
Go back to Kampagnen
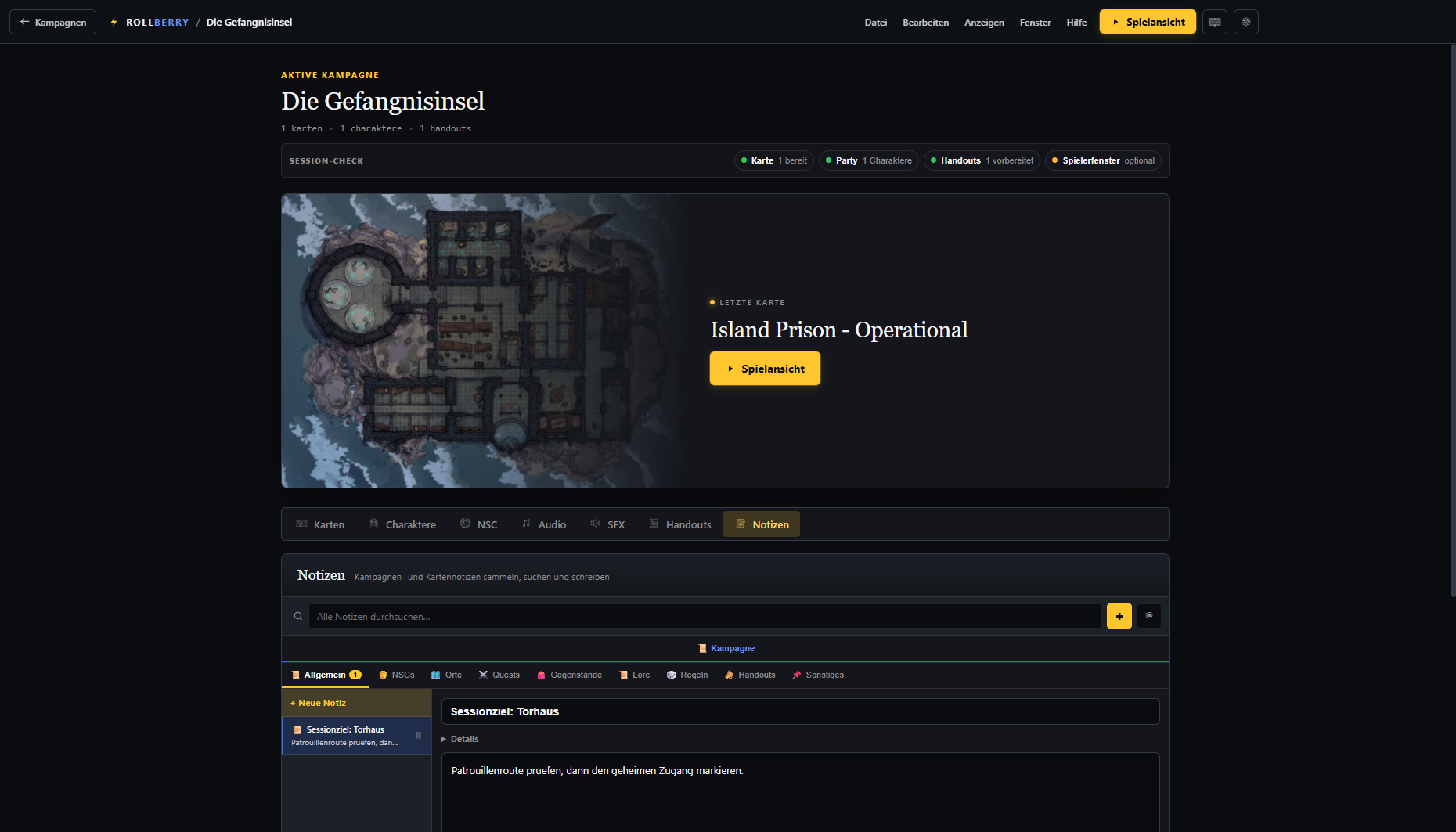point(52,22)
